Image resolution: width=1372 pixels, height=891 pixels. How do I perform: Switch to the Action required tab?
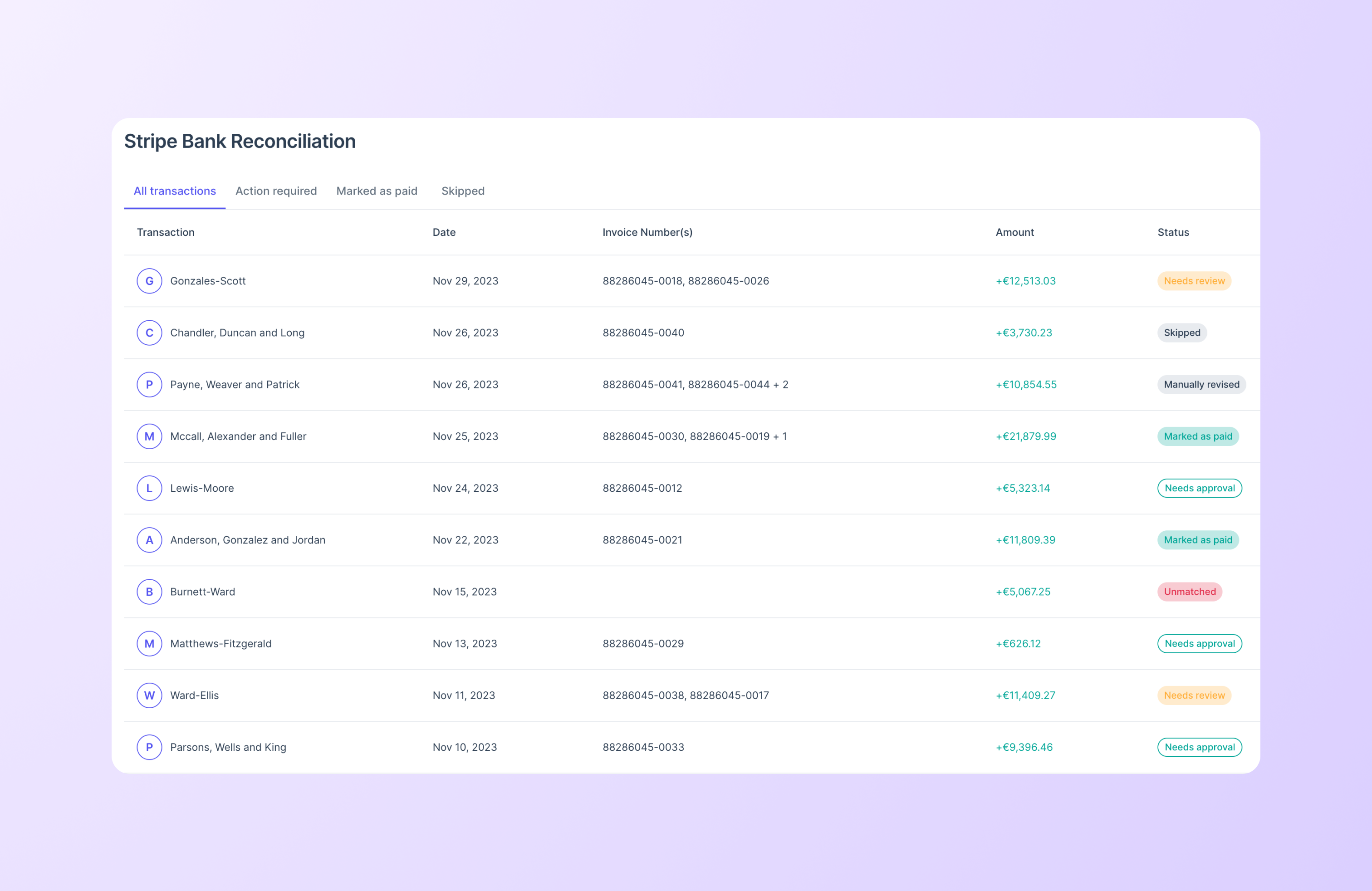(x=275, y=191)
